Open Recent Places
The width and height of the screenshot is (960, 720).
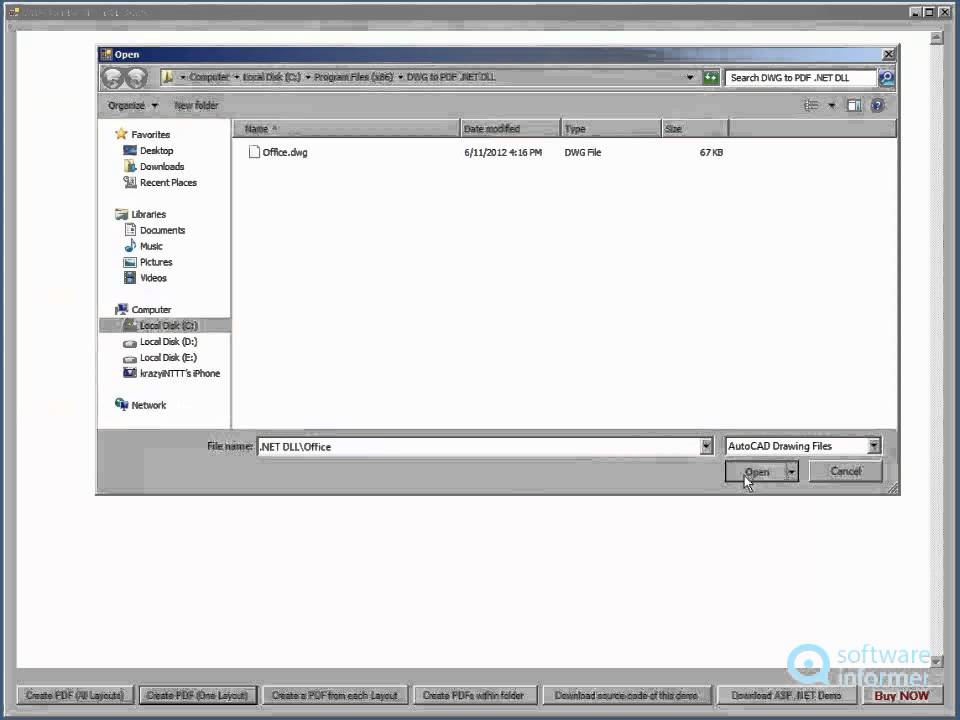coord(168,182)
